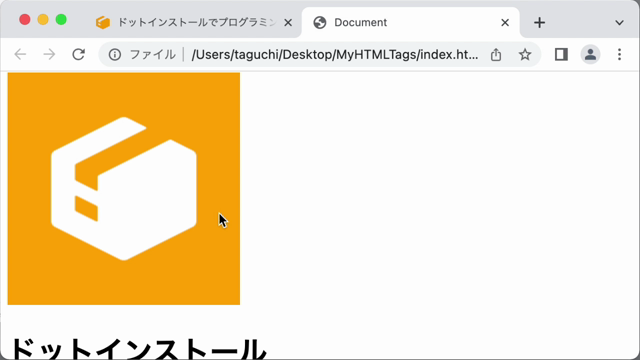This screenshot has width=640, height=360.
Task: Click the red close window button
Action: [x=25, y=20]
